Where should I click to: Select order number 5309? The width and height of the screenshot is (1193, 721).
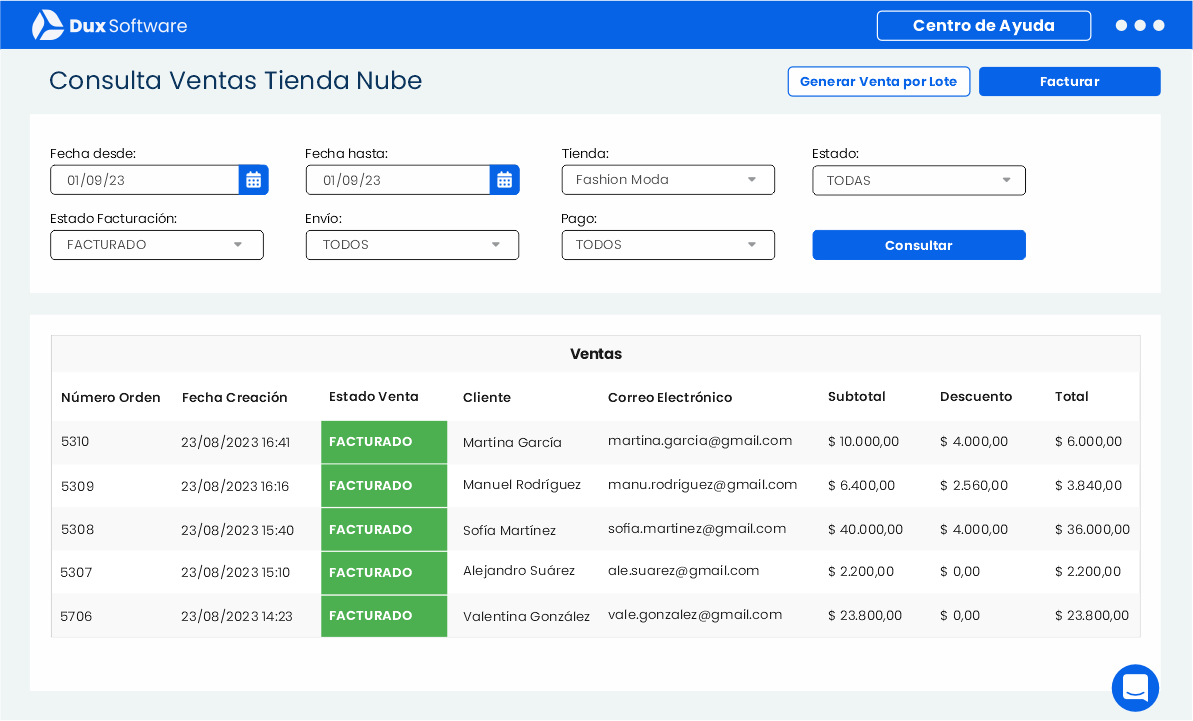tap(77, 486)
